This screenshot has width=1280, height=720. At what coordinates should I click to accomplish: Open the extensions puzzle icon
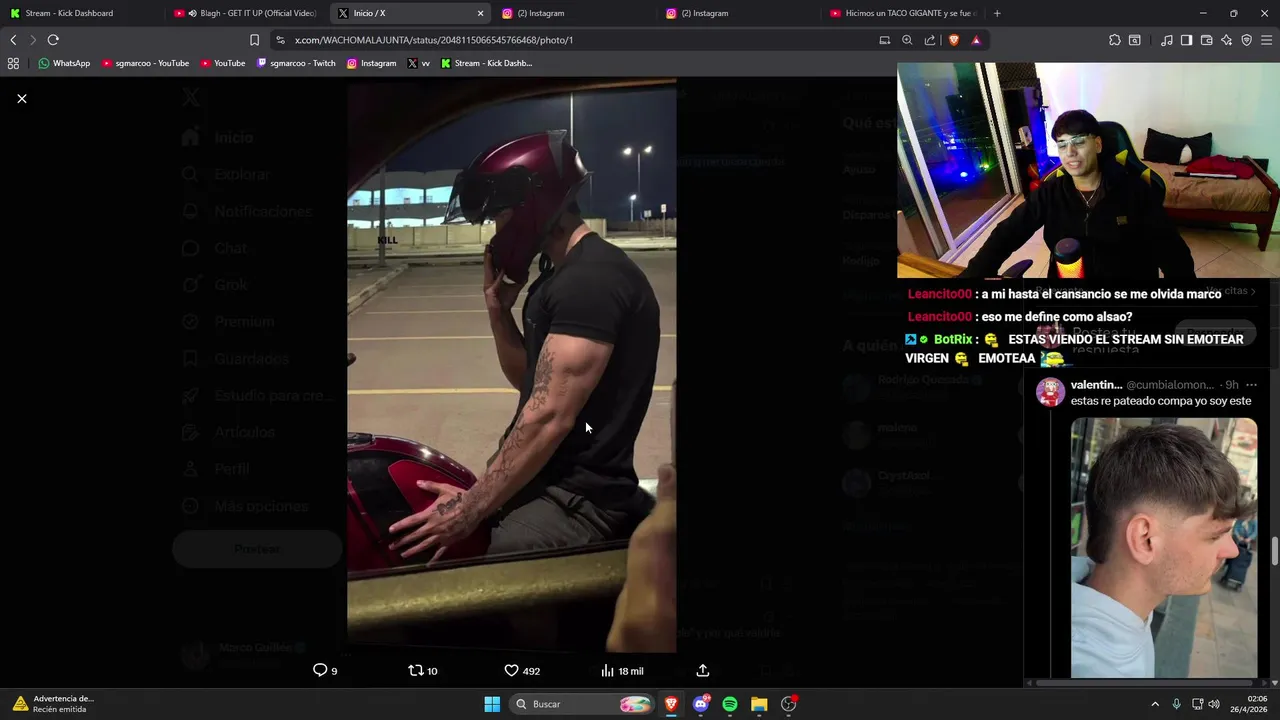tap(1114, 40)
